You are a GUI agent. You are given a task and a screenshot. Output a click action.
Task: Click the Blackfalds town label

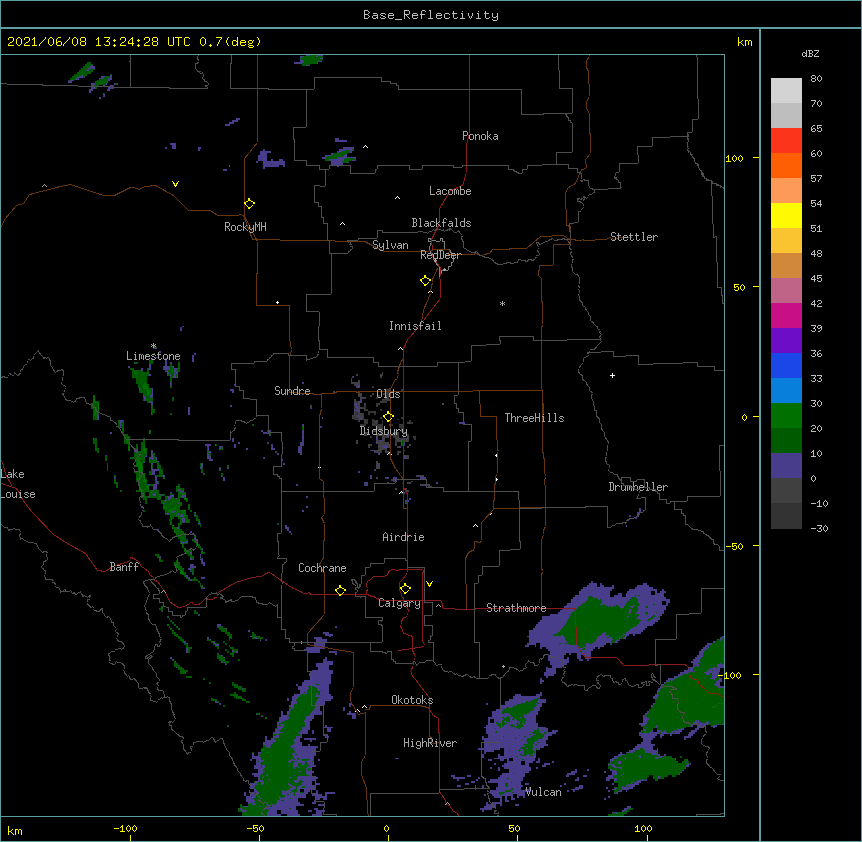click(441, 223)
